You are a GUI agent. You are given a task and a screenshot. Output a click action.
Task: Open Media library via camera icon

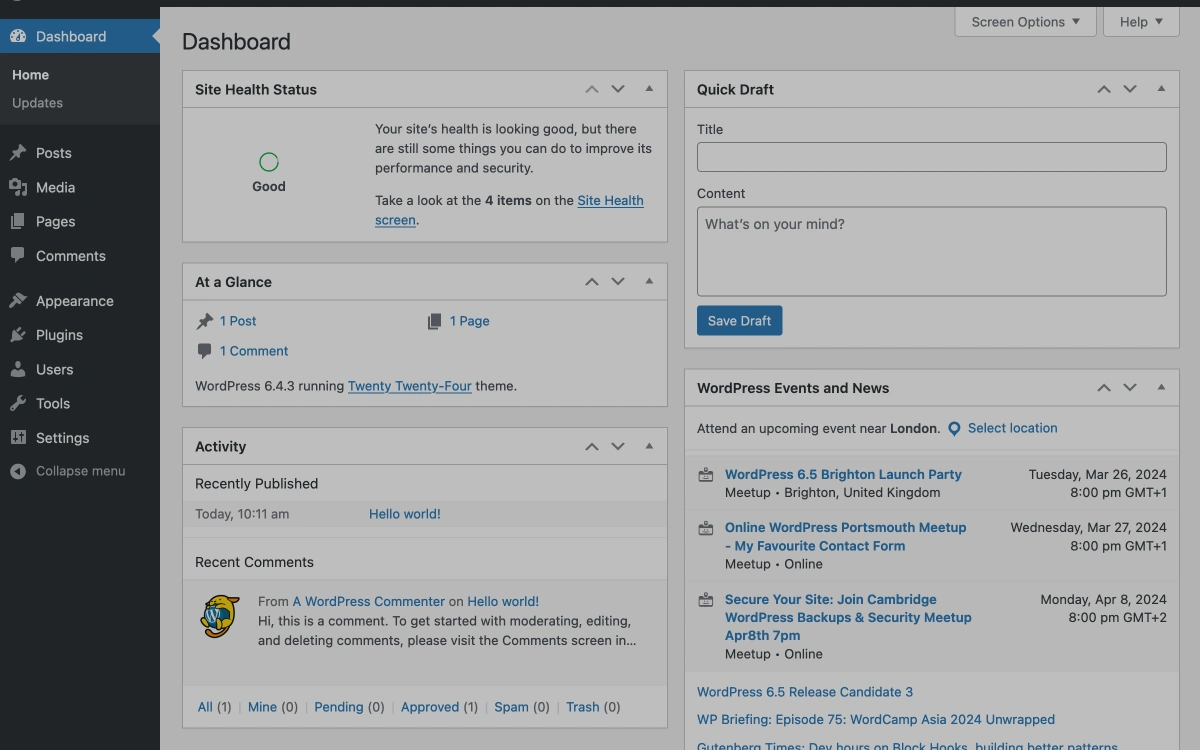(x=16, y=187)
